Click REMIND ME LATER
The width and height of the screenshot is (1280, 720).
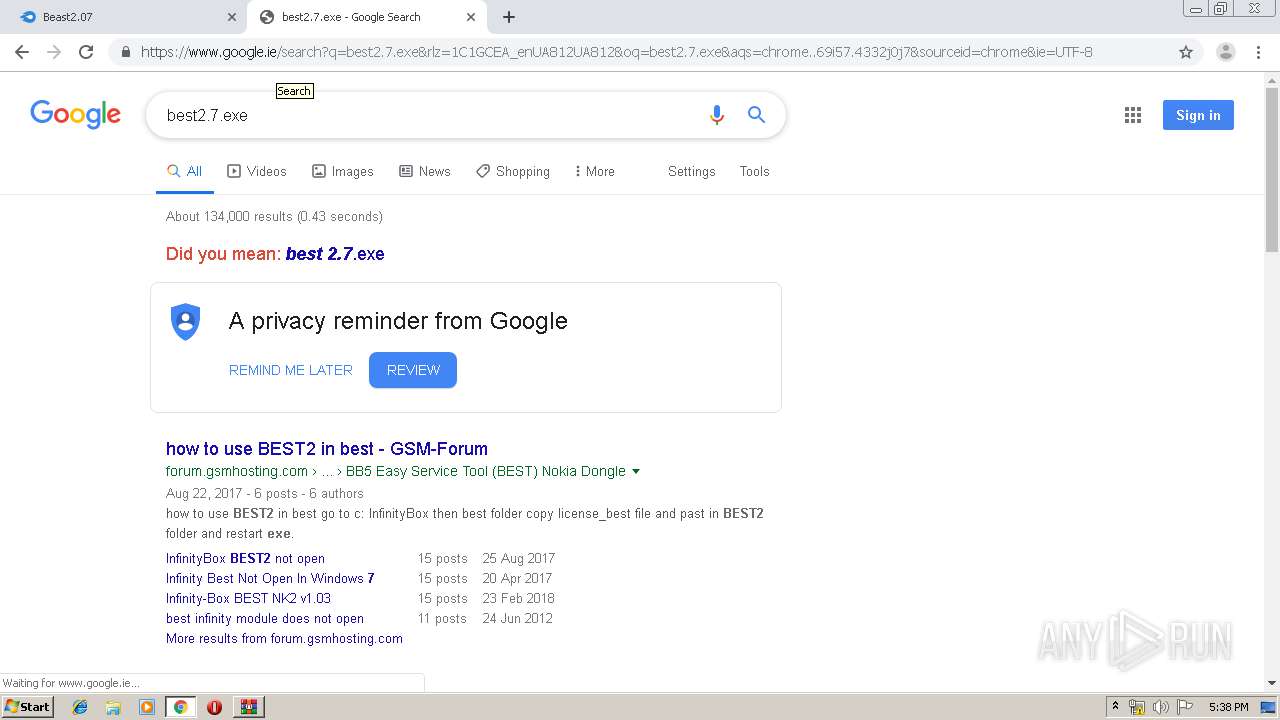point(291,370)
